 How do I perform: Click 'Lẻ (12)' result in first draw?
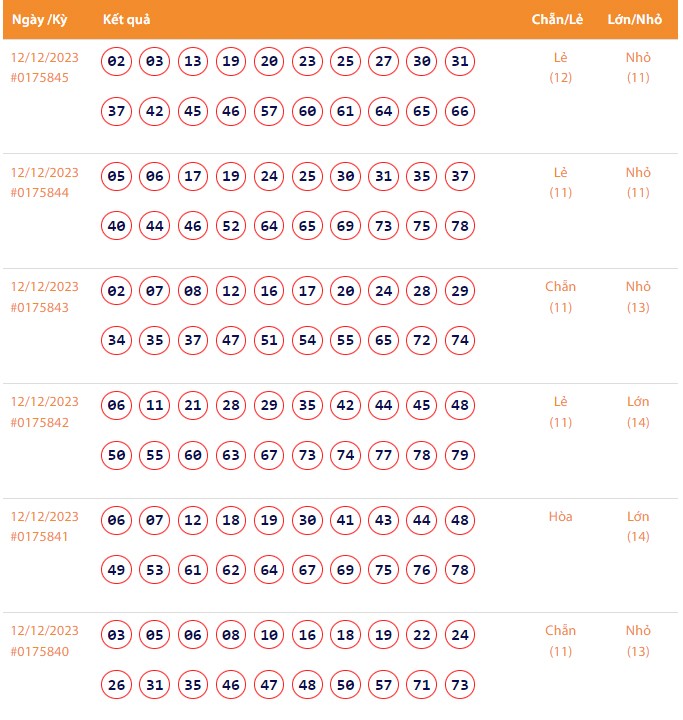[x=561, y=67]
